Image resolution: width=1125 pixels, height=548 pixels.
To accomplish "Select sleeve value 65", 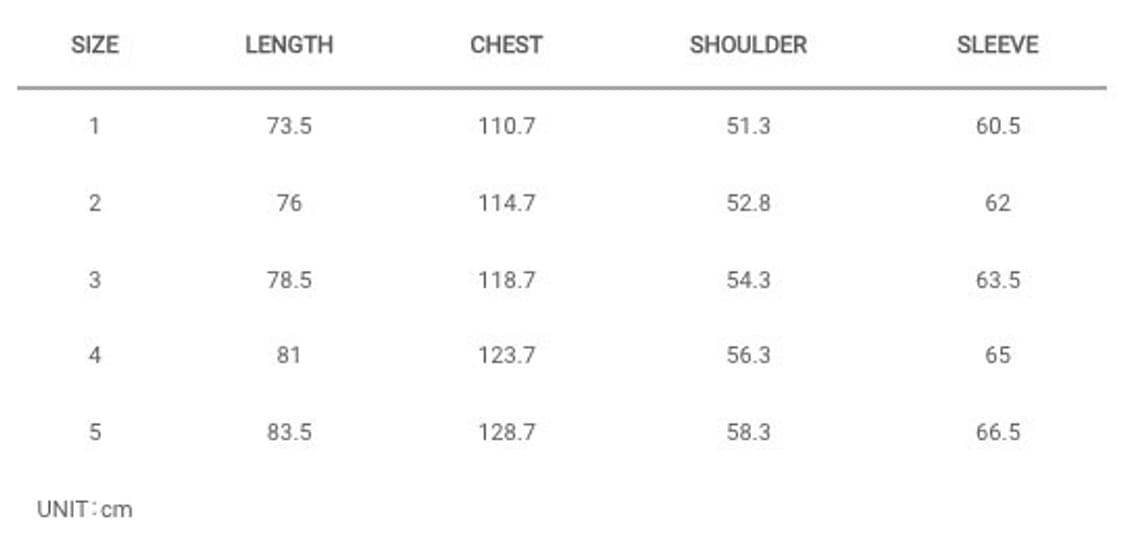I will click(x=997, y=355).
